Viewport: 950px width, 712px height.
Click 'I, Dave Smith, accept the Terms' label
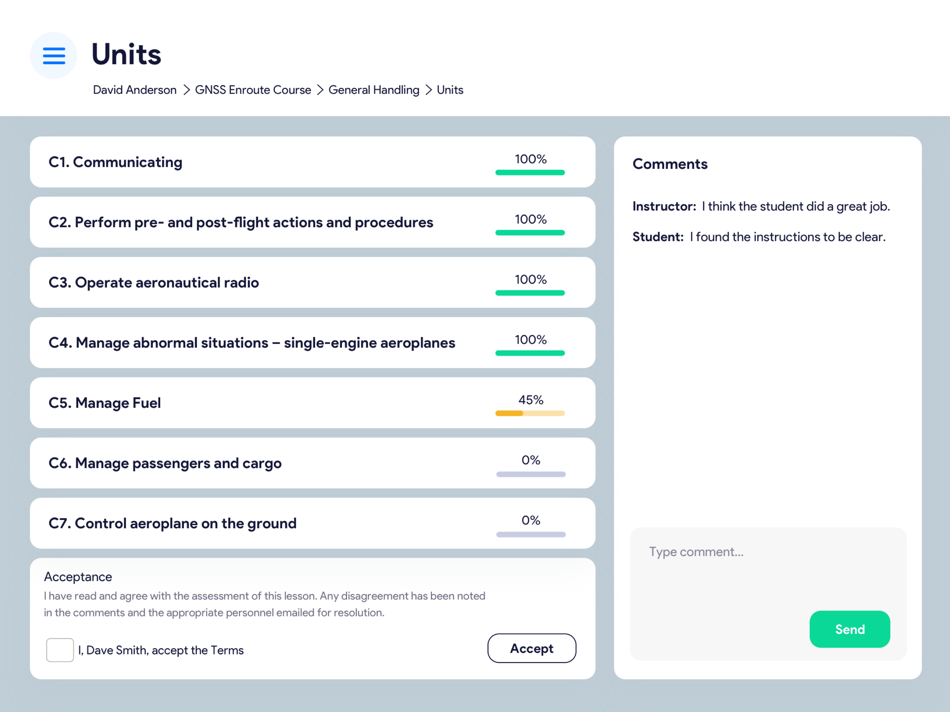tap(161, 650)
